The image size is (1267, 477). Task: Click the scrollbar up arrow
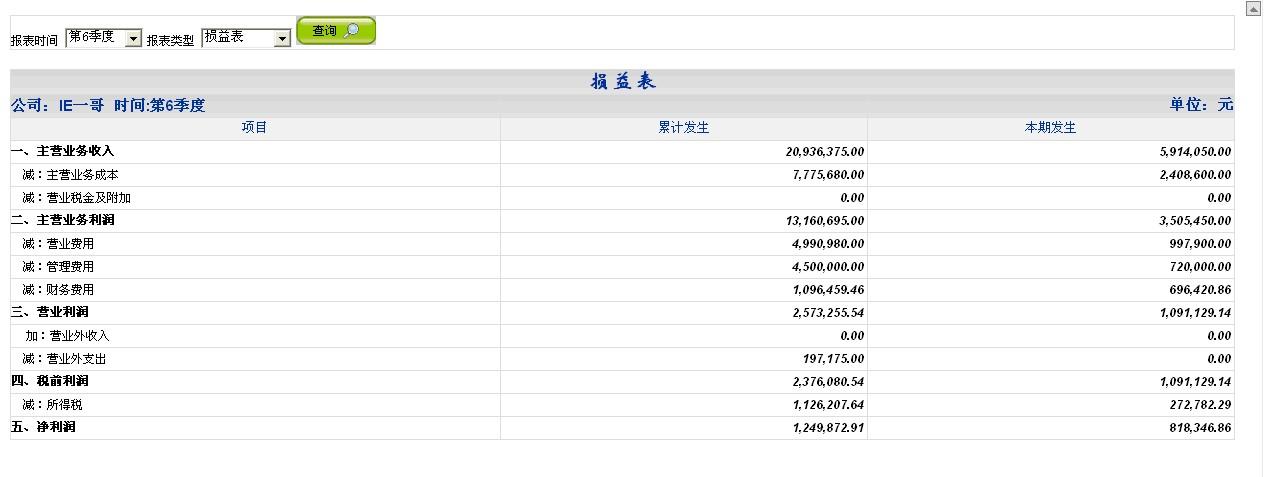tap(1253, 8)
